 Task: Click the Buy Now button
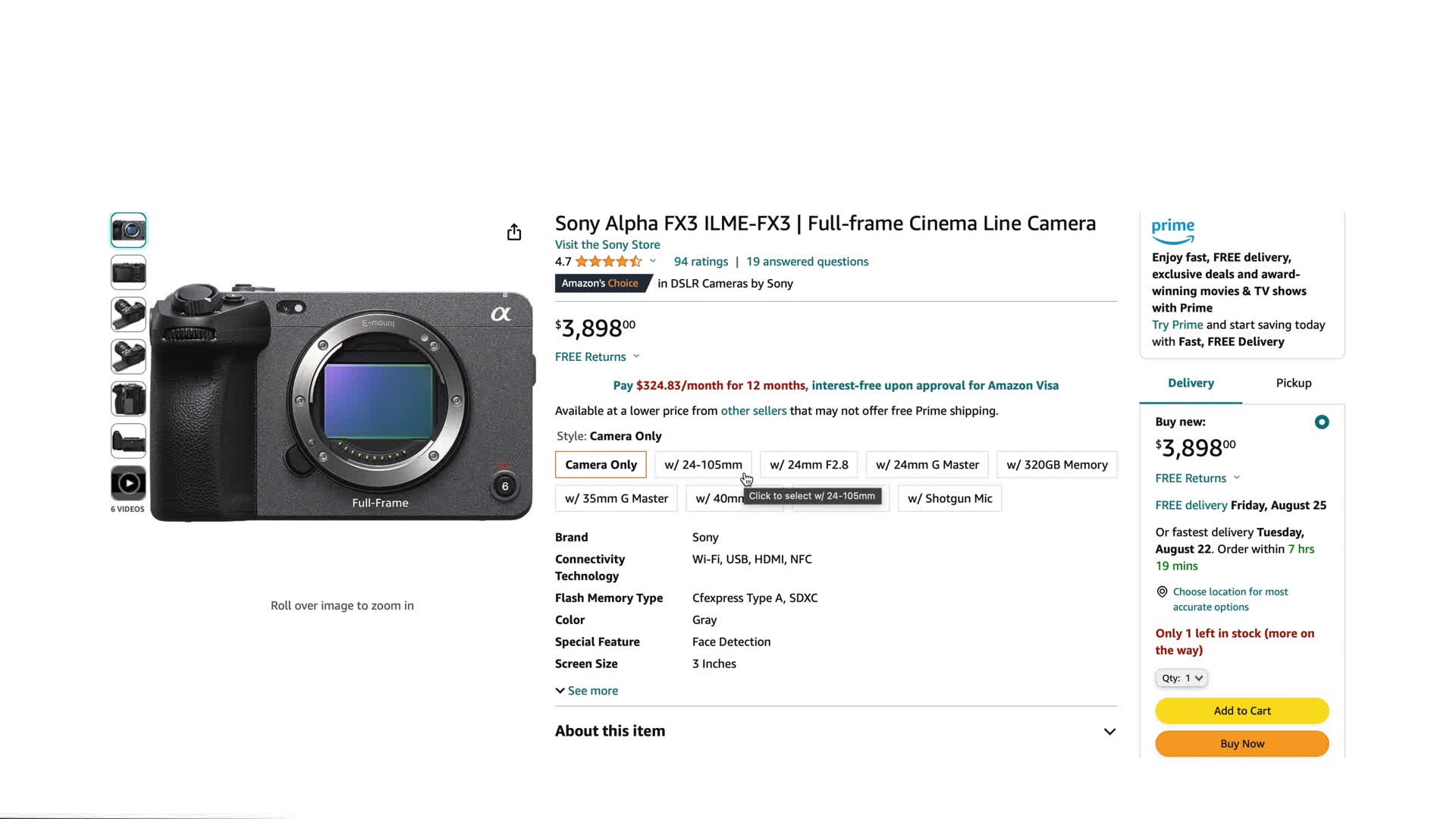tap(1241, 744)
